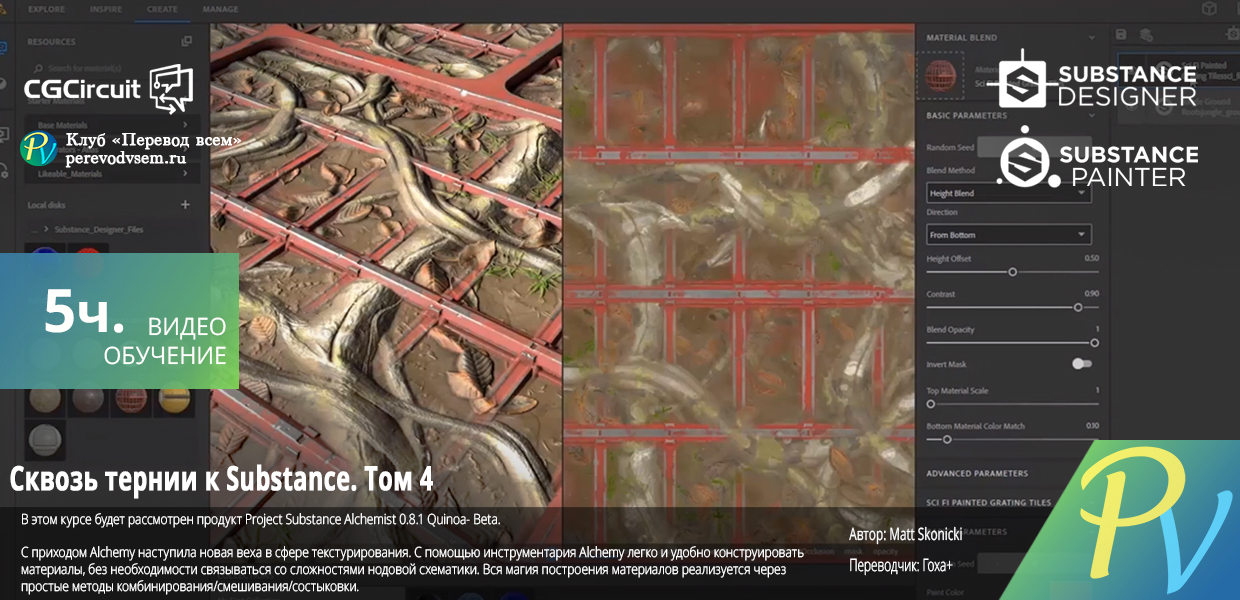This screenshot has width=1240, height=600.
Task: Open the Direction dropdown showing From Bottom
Action: click(x=1009, y=235)
